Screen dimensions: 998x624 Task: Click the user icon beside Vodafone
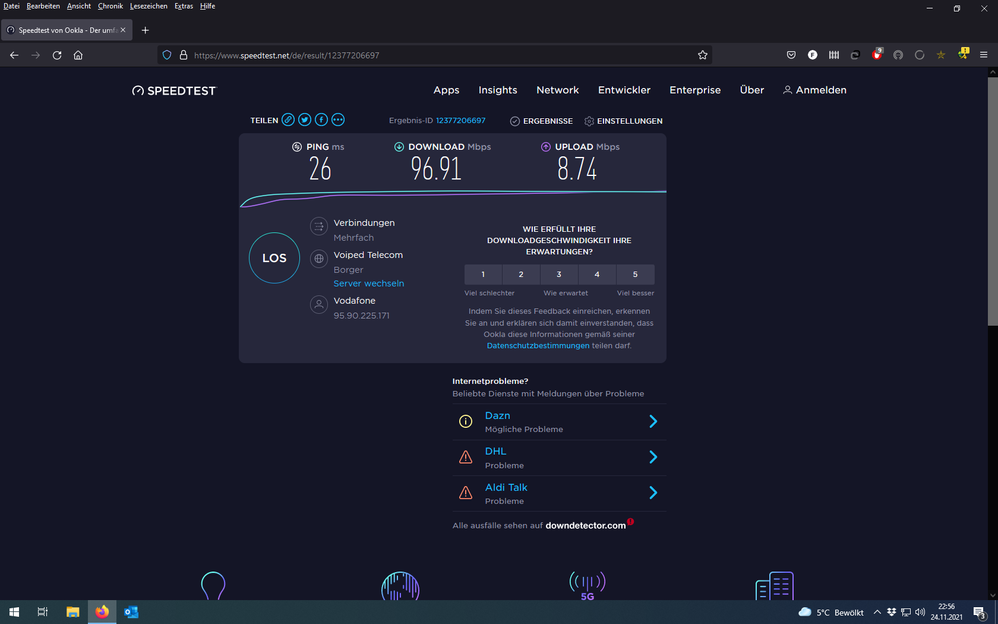[319, 304]
